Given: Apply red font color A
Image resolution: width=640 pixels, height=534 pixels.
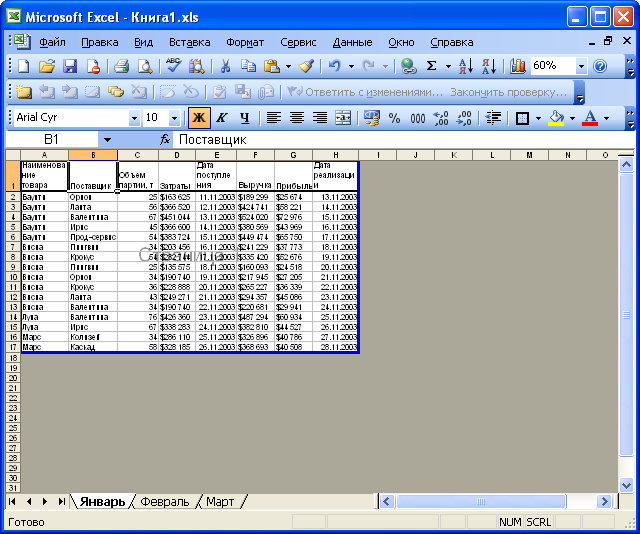Looking at the screenshot, I should 590,118.
